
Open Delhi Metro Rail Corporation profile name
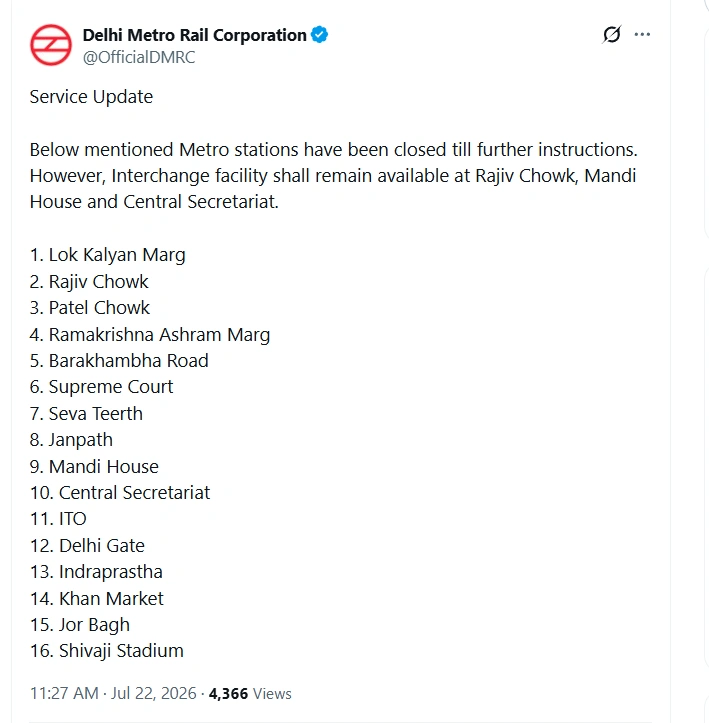[195, 35]
